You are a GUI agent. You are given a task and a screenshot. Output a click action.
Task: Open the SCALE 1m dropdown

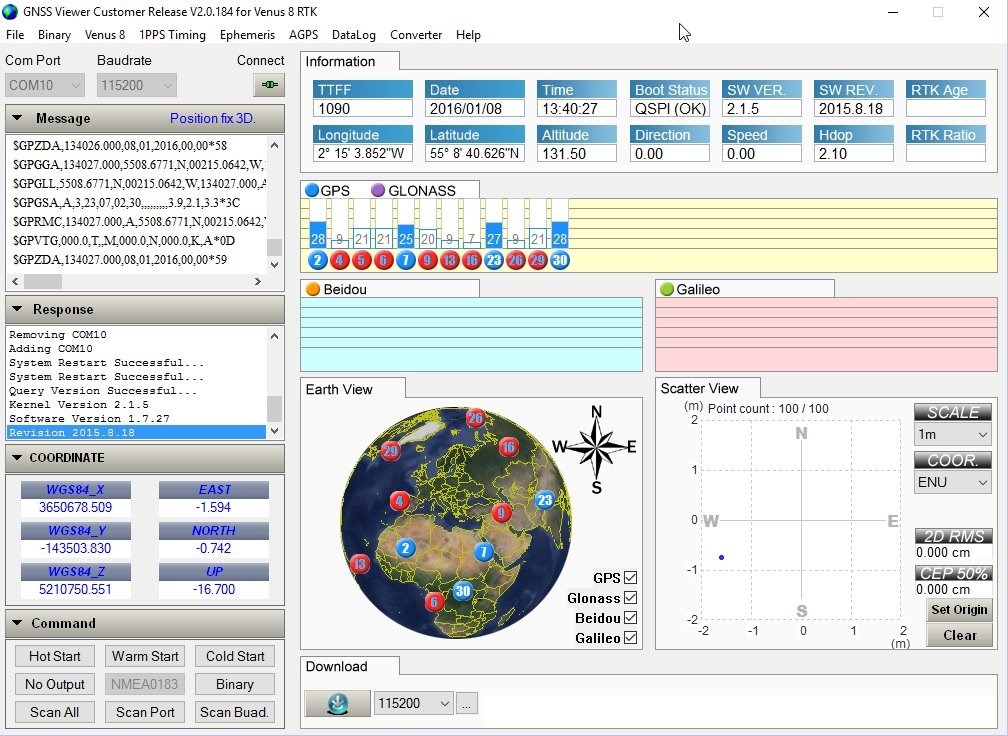[x=952, y=435]
